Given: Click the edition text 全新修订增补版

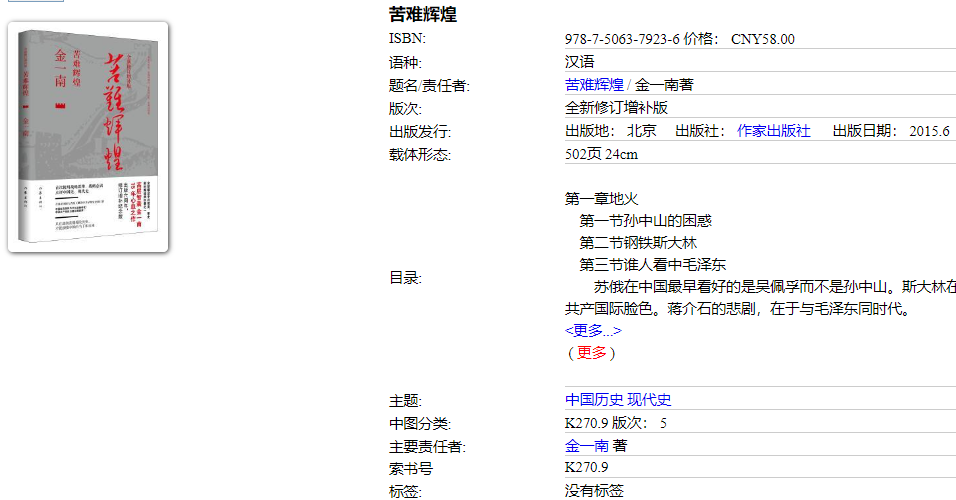Looking at the screenshot, I should point(616,108).
